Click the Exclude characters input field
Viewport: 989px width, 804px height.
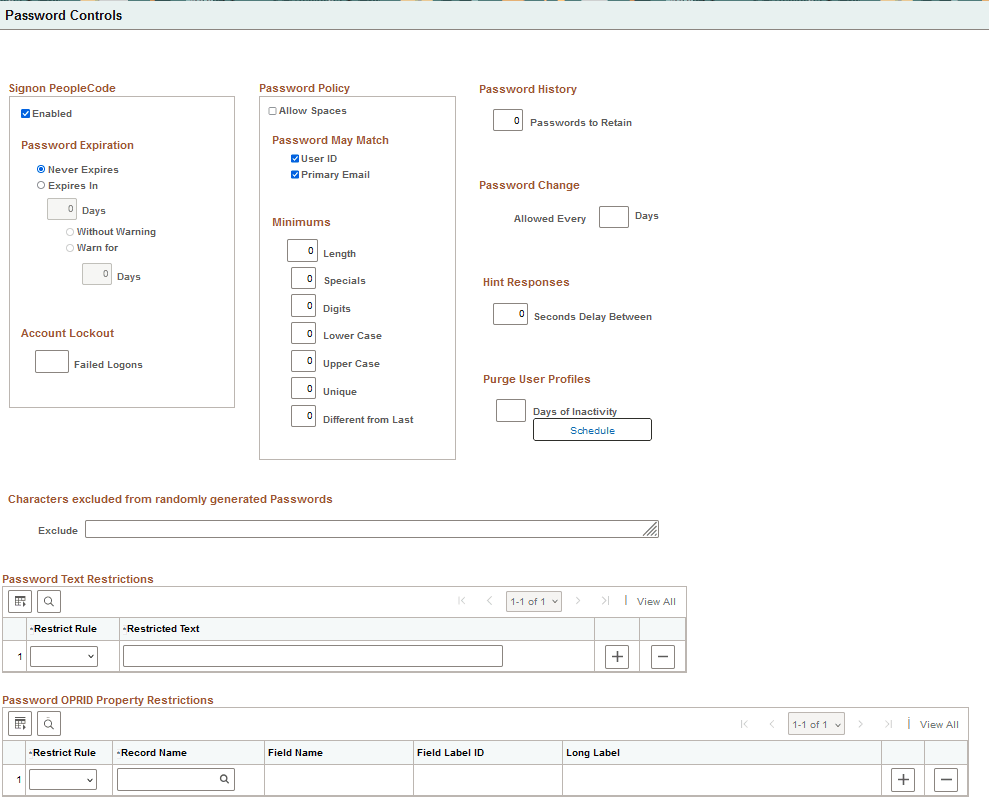370,529
